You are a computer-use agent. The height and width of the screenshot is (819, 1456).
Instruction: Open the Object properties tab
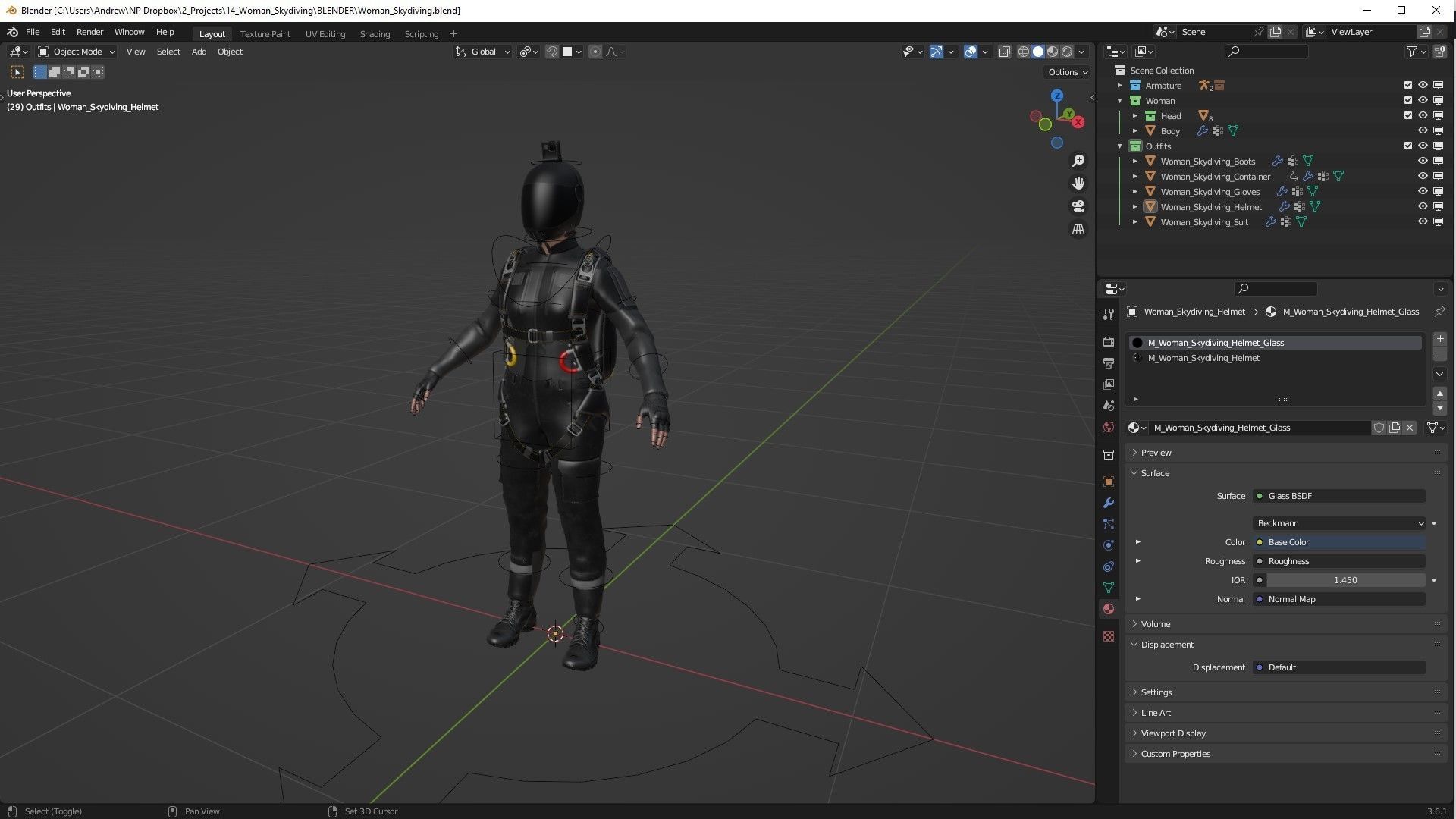point(1109,482)
